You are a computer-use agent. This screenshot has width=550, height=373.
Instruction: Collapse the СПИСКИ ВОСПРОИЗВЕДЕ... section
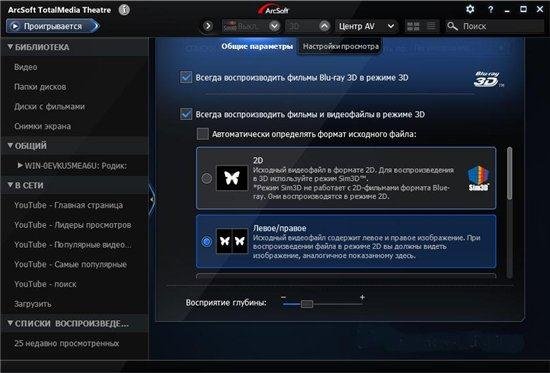(x=10, y=323)
